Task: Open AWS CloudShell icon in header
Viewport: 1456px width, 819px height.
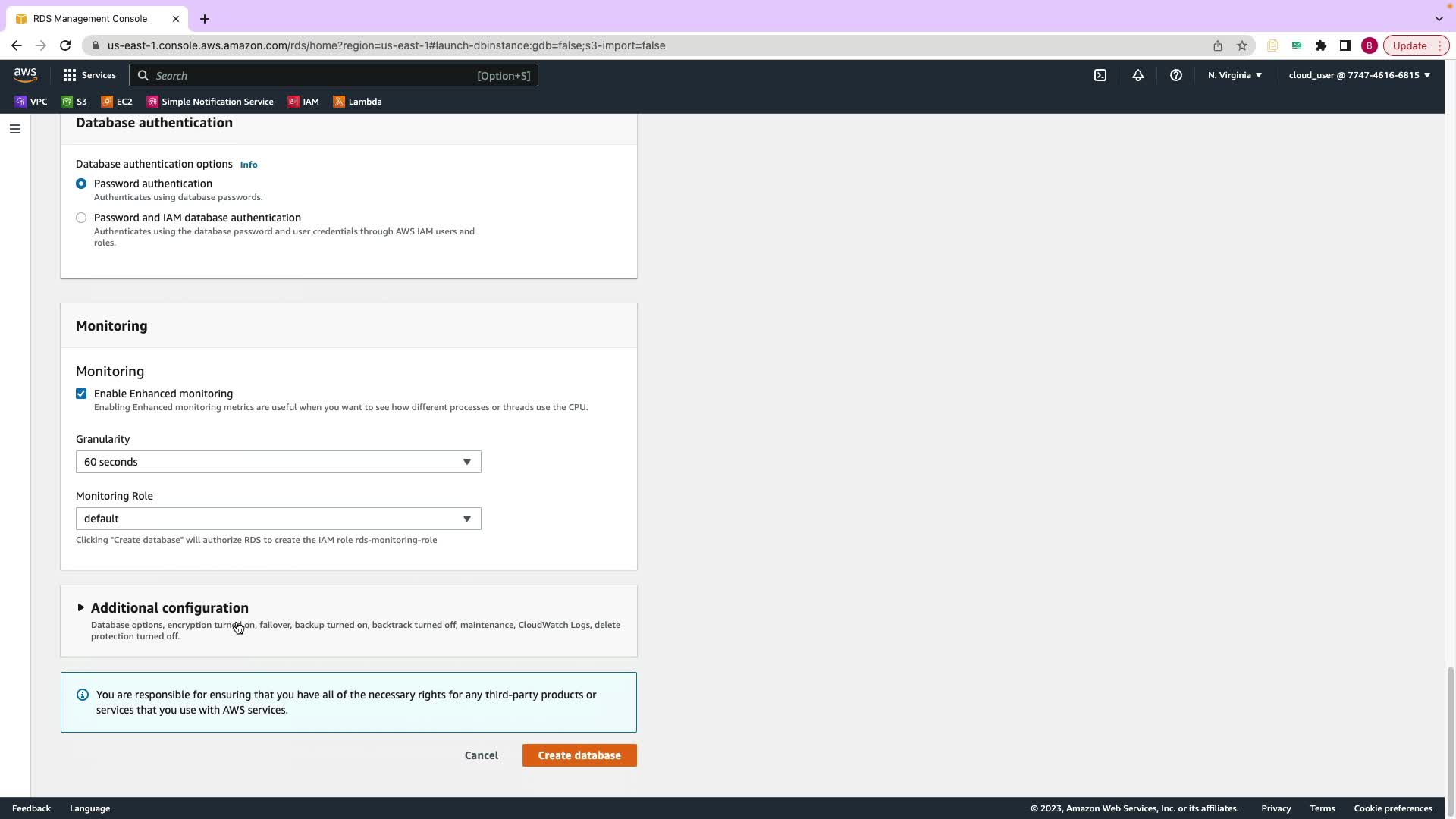Action: [x=1100, y=75]
